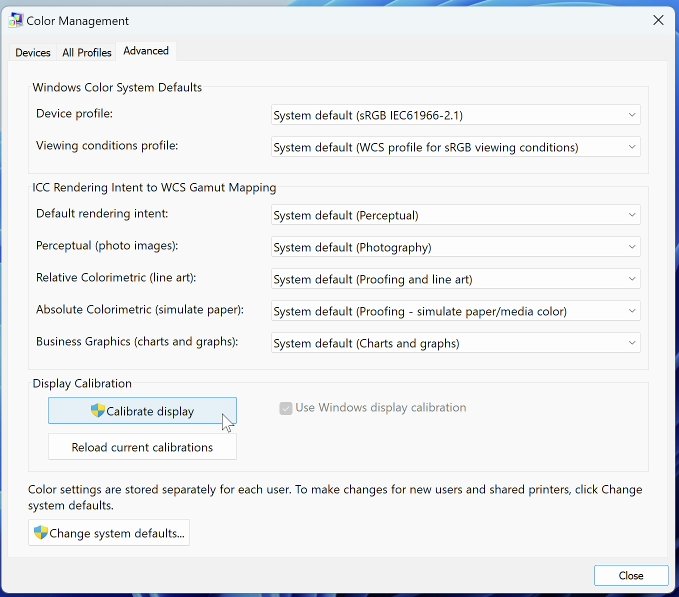Image resolution: width=679 pixels, height=597 pixels.
Task: Switch to the All Profiles tab
Action: (x=87, y=53)
